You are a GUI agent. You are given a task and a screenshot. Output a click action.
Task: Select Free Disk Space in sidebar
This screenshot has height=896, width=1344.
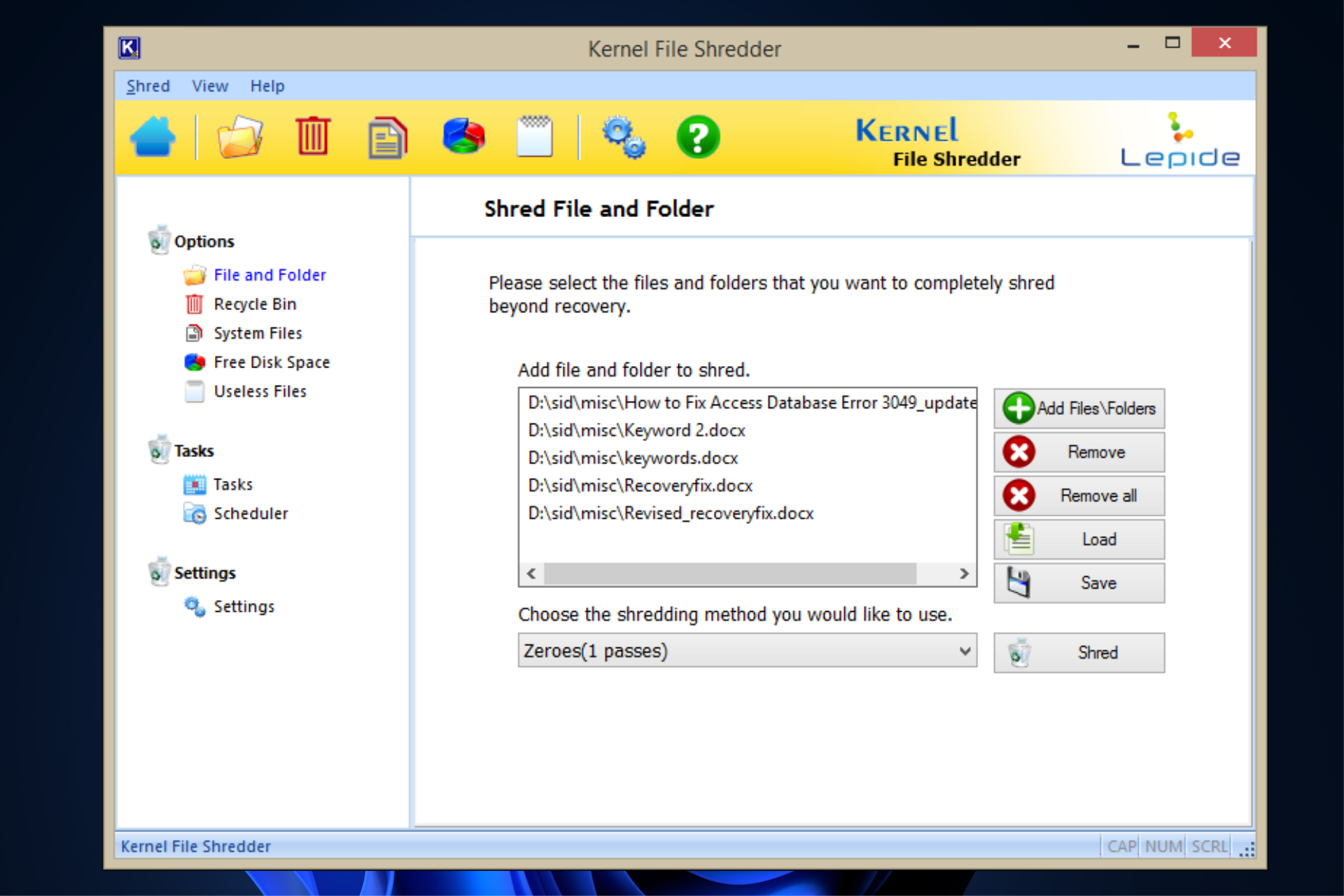click(272, 363)
